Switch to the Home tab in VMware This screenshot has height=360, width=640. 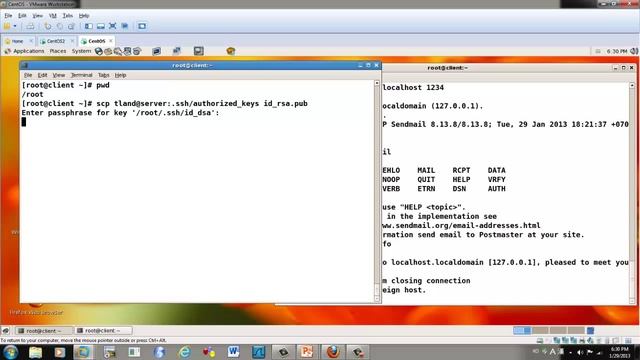[x=18, y=41]
